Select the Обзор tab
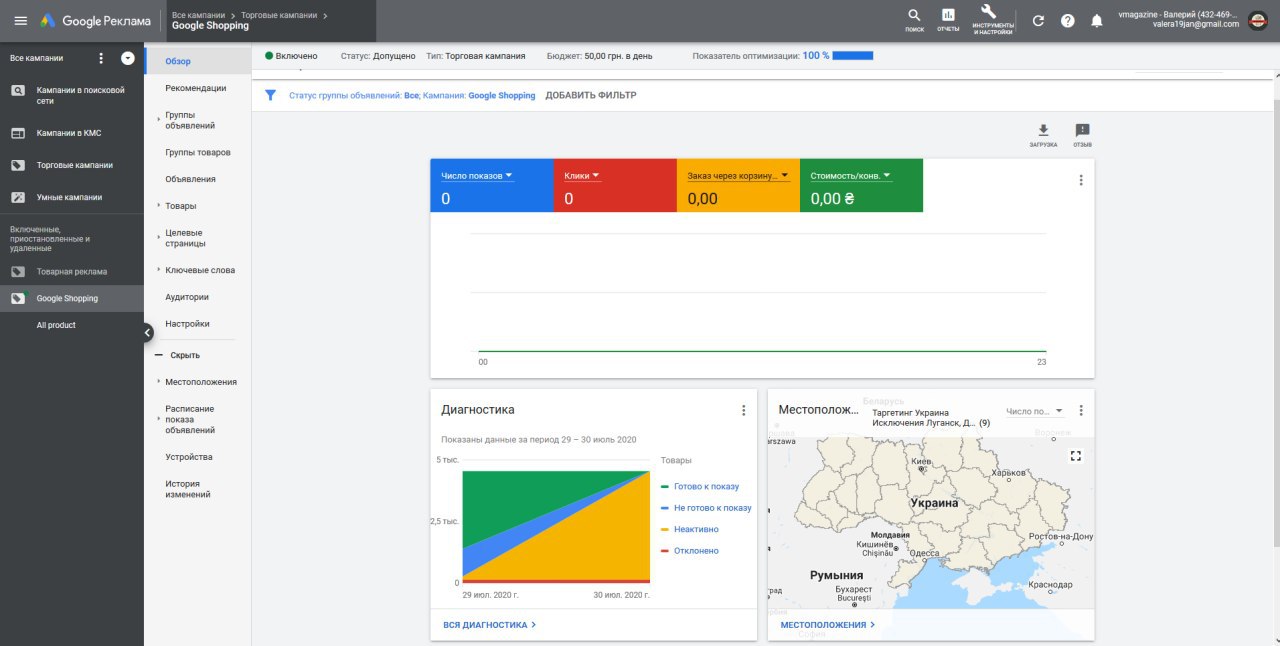The height and width of the screenshot is (646, 1280). point(197,61)
